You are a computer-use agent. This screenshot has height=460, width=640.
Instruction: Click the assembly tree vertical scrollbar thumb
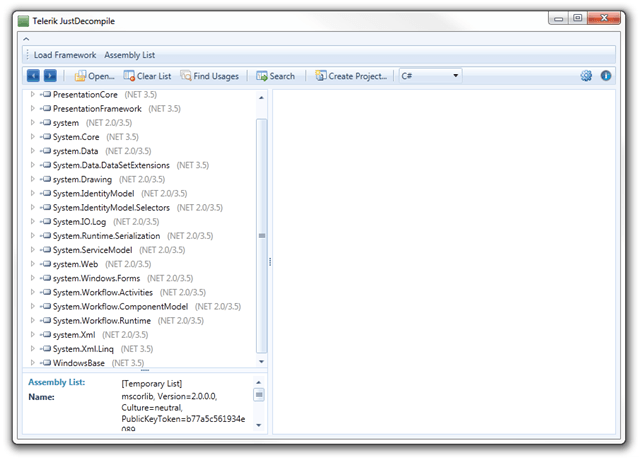[x=262, y=236]
